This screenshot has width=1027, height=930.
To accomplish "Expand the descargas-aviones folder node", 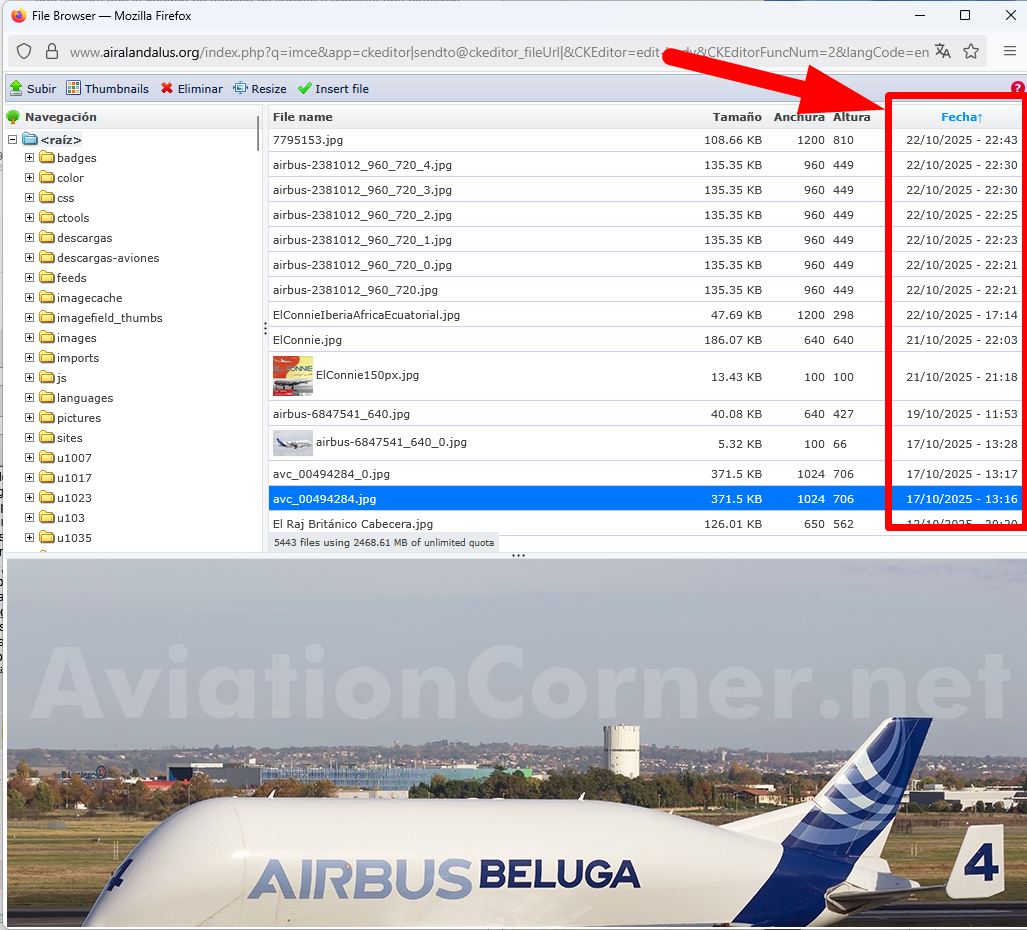I will [29, 258].
